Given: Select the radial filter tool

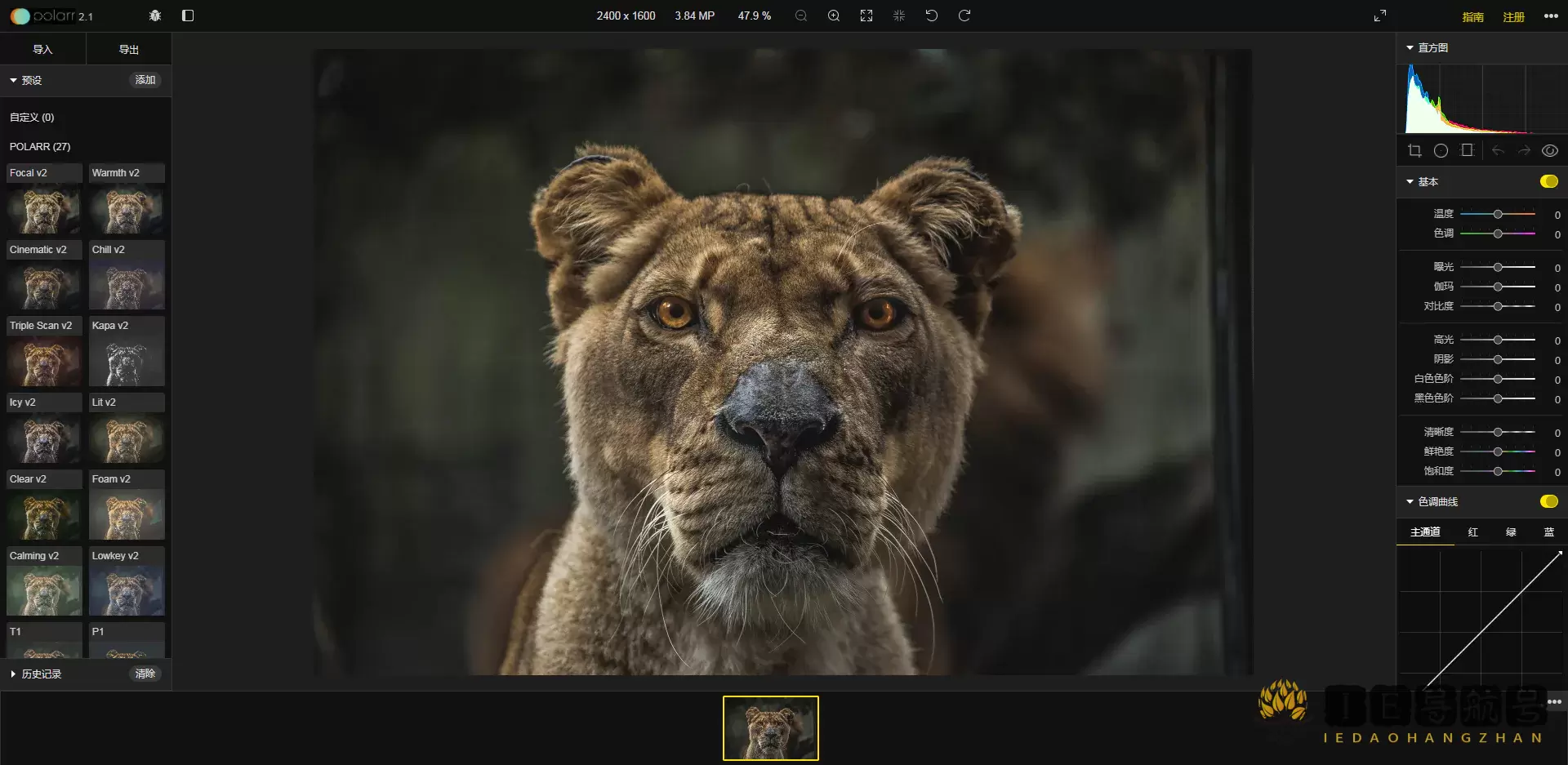Looking at the screenshot, I should [1441, 150].
